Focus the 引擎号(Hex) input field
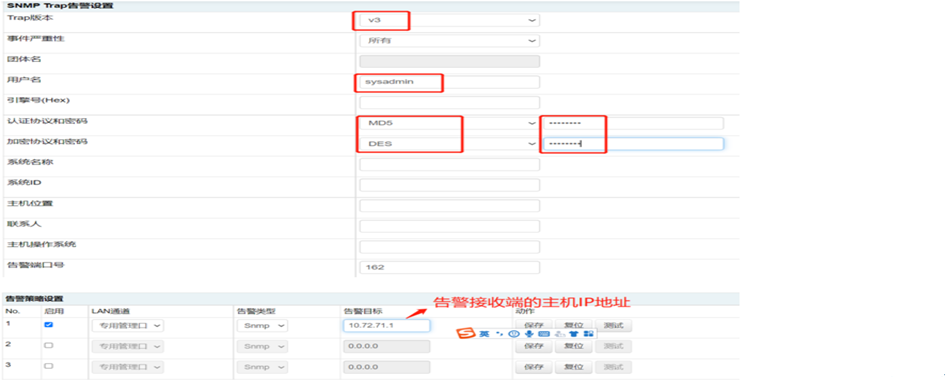The width and height of the screenshot is (947, 383). 449,103
